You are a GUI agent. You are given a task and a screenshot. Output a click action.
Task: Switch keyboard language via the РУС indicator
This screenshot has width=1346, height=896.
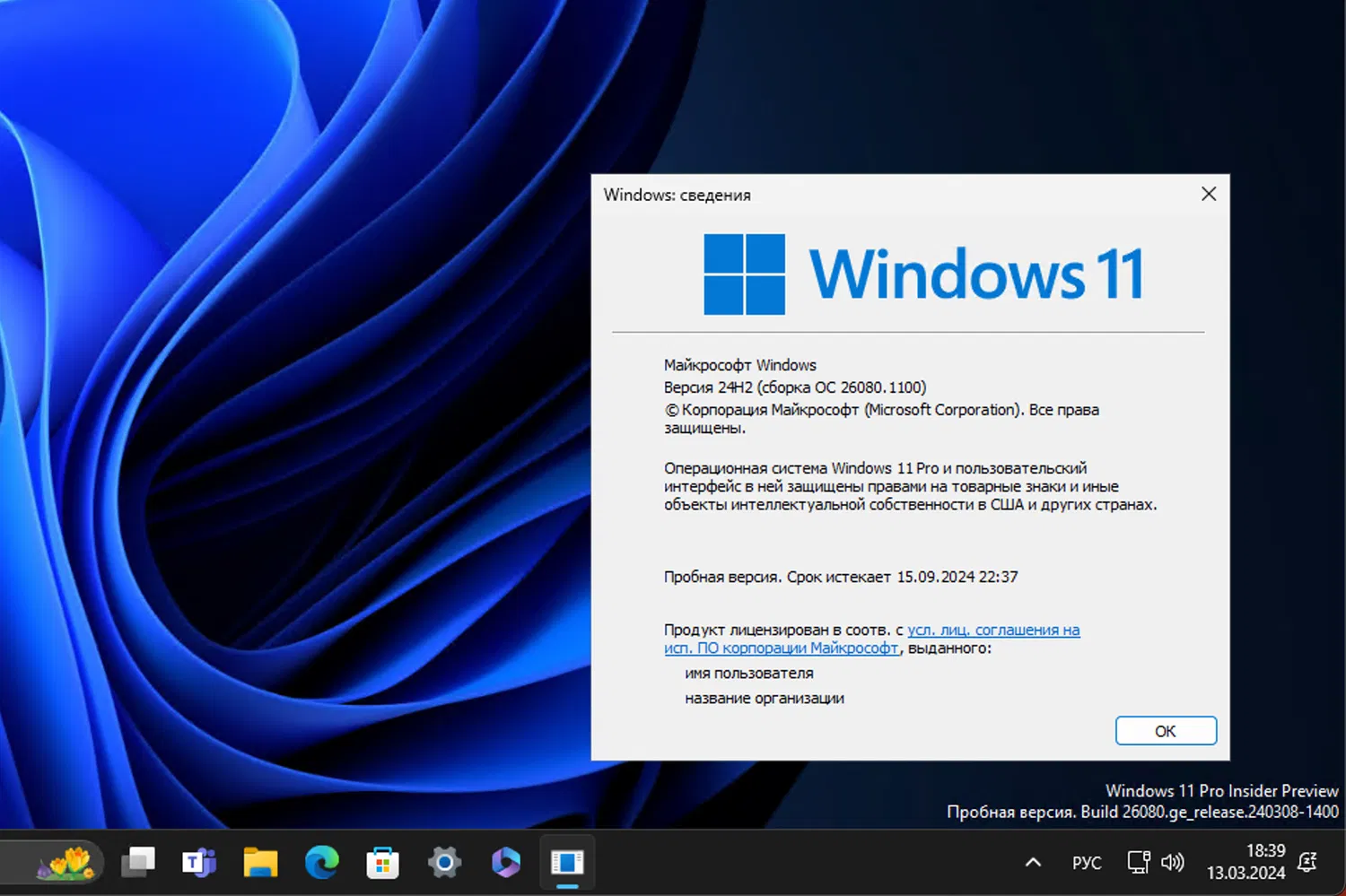point(1086,862)
